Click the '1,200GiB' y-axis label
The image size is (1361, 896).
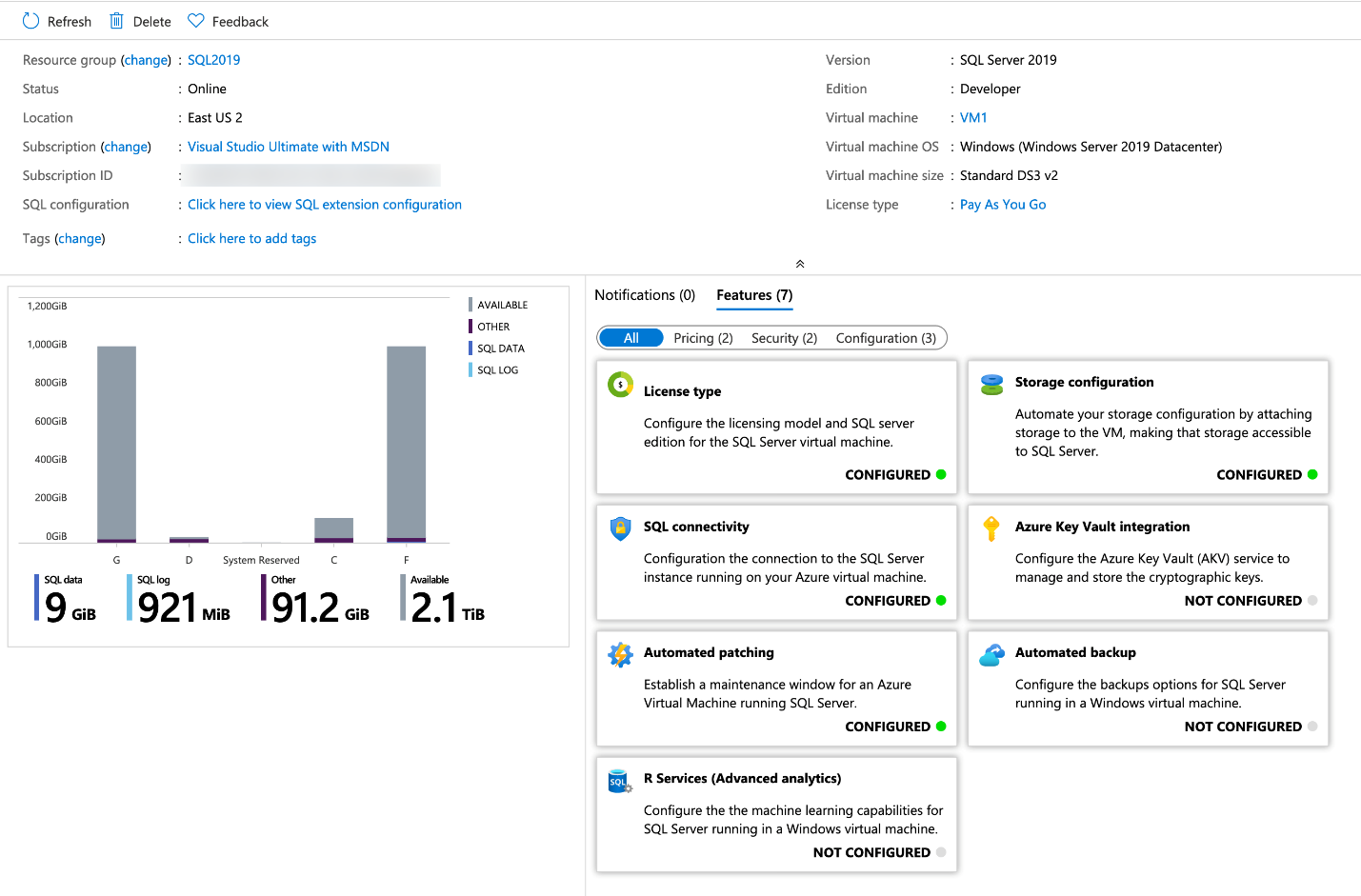[47, 306]
